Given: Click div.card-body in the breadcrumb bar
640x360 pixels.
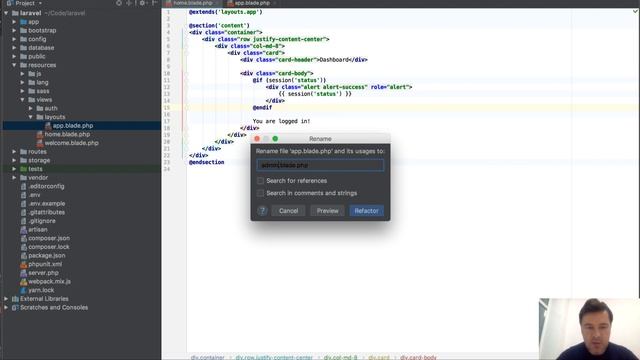Looking at the screenshot, I should pos(418,357).
